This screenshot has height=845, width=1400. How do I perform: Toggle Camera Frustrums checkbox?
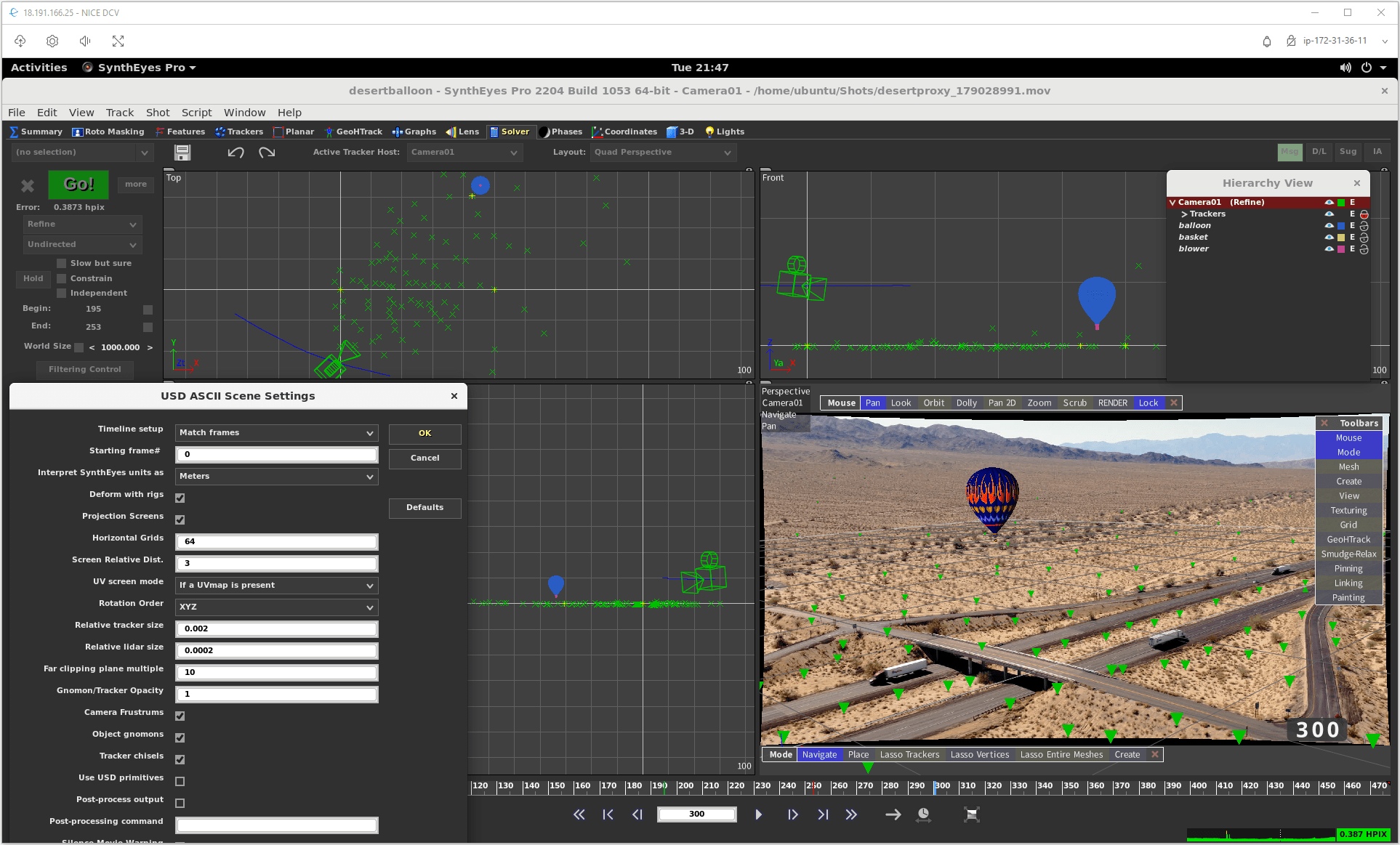tap(180, 716)
